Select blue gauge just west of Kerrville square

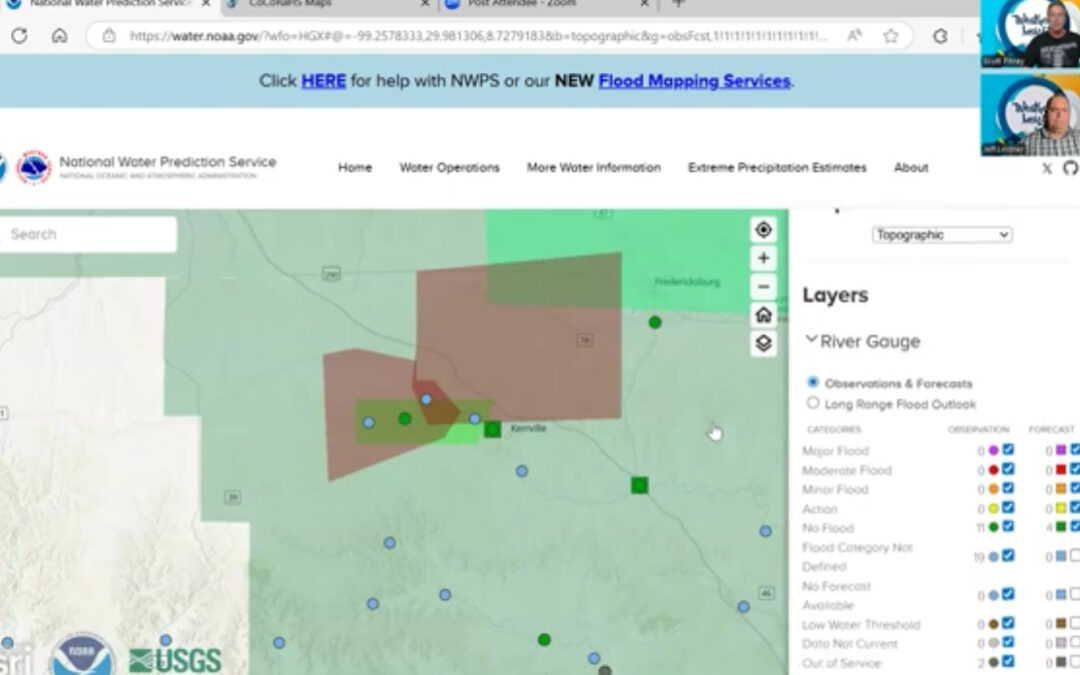coord(474,418)
